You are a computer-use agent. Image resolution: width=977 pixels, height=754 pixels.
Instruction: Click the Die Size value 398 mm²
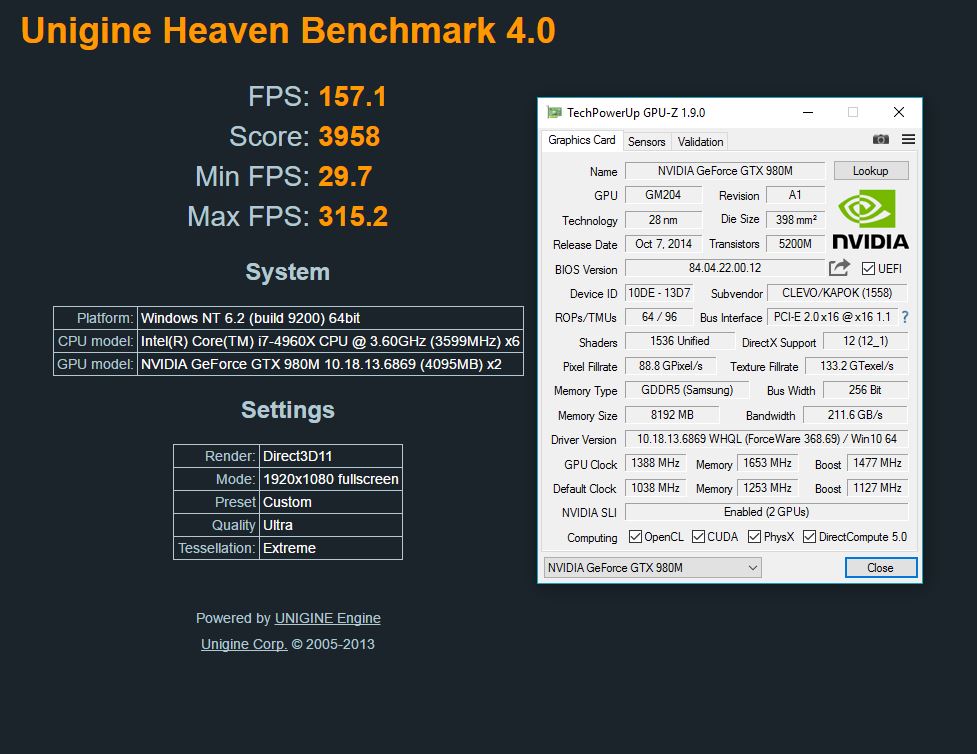tap(796, 219)
